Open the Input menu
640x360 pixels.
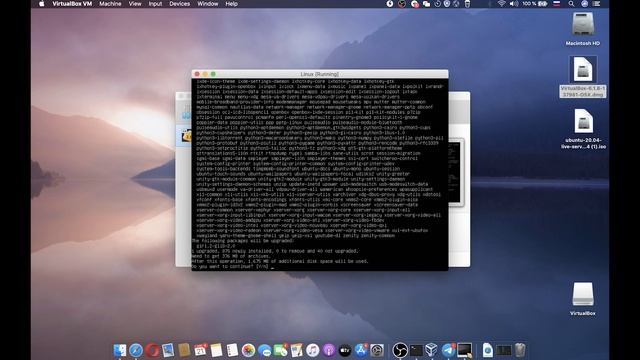pyautogui.click(x=155, y=4)
